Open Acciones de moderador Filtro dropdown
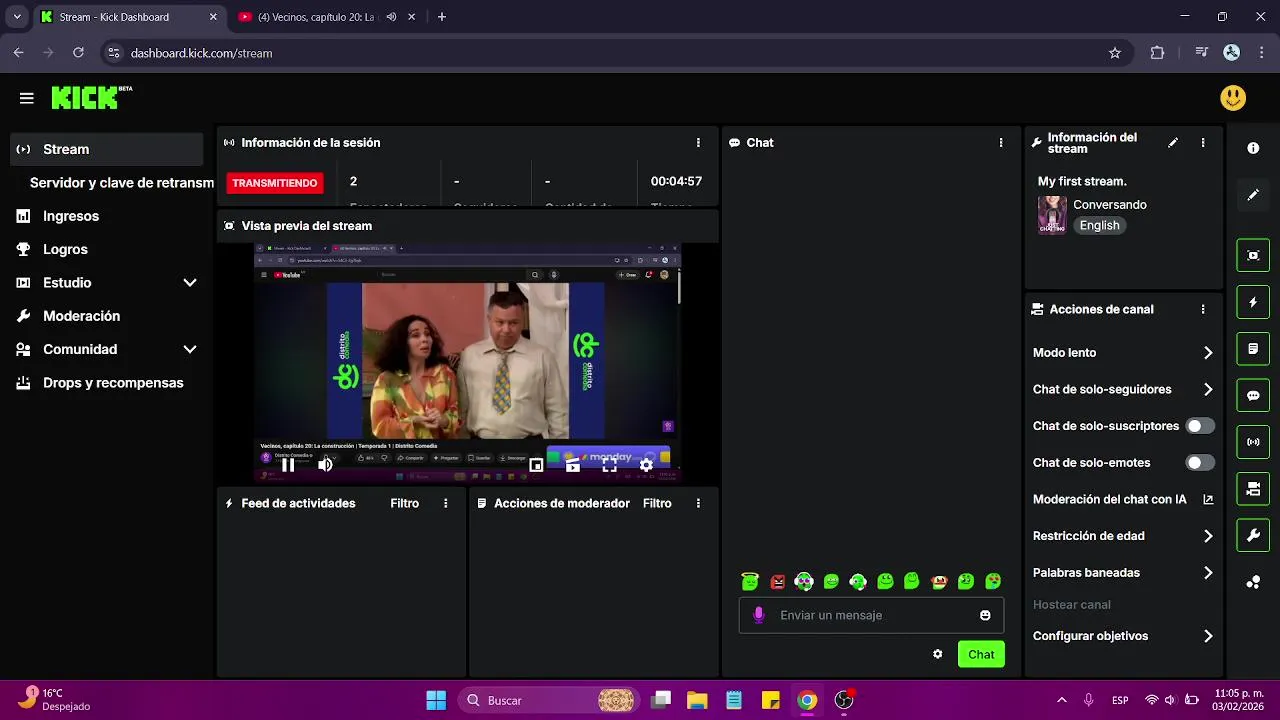This screenshot has height=720, width=1280. coord(657,504)
